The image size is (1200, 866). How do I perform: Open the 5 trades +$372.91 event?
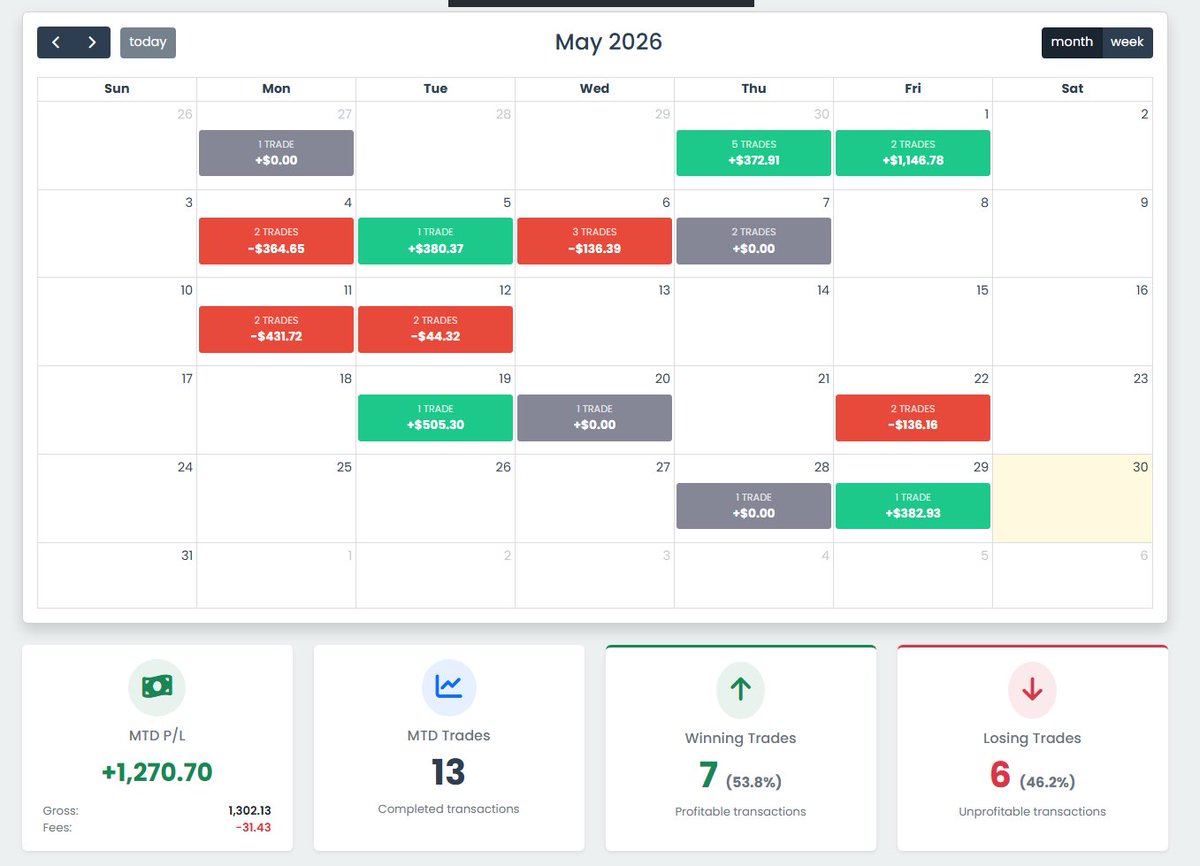pos(754,153)
